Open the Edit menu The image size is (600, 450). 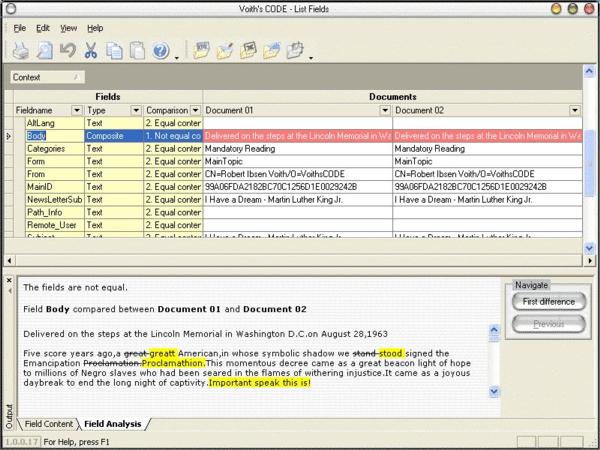pos(43,28)
